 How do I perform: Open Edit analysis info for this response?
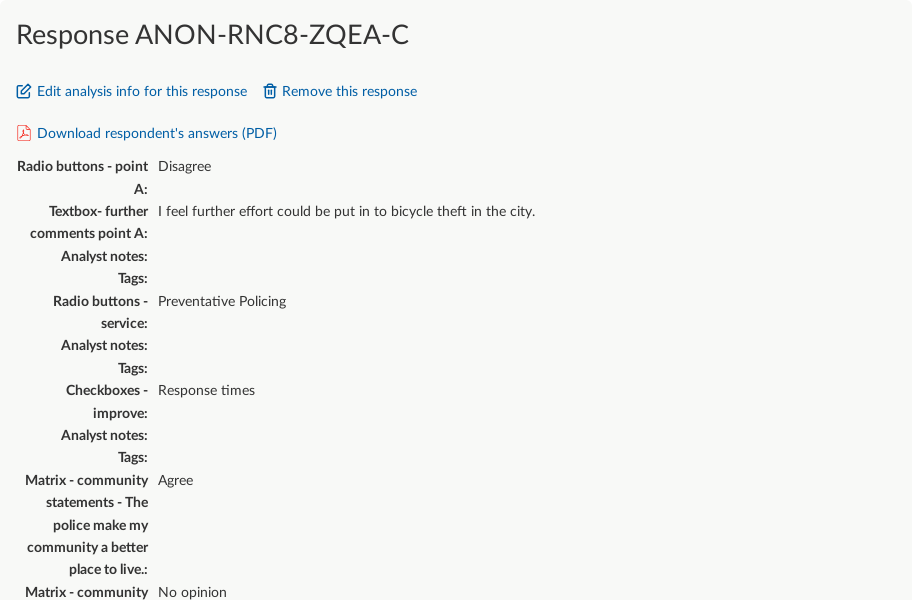pos(142,91)
